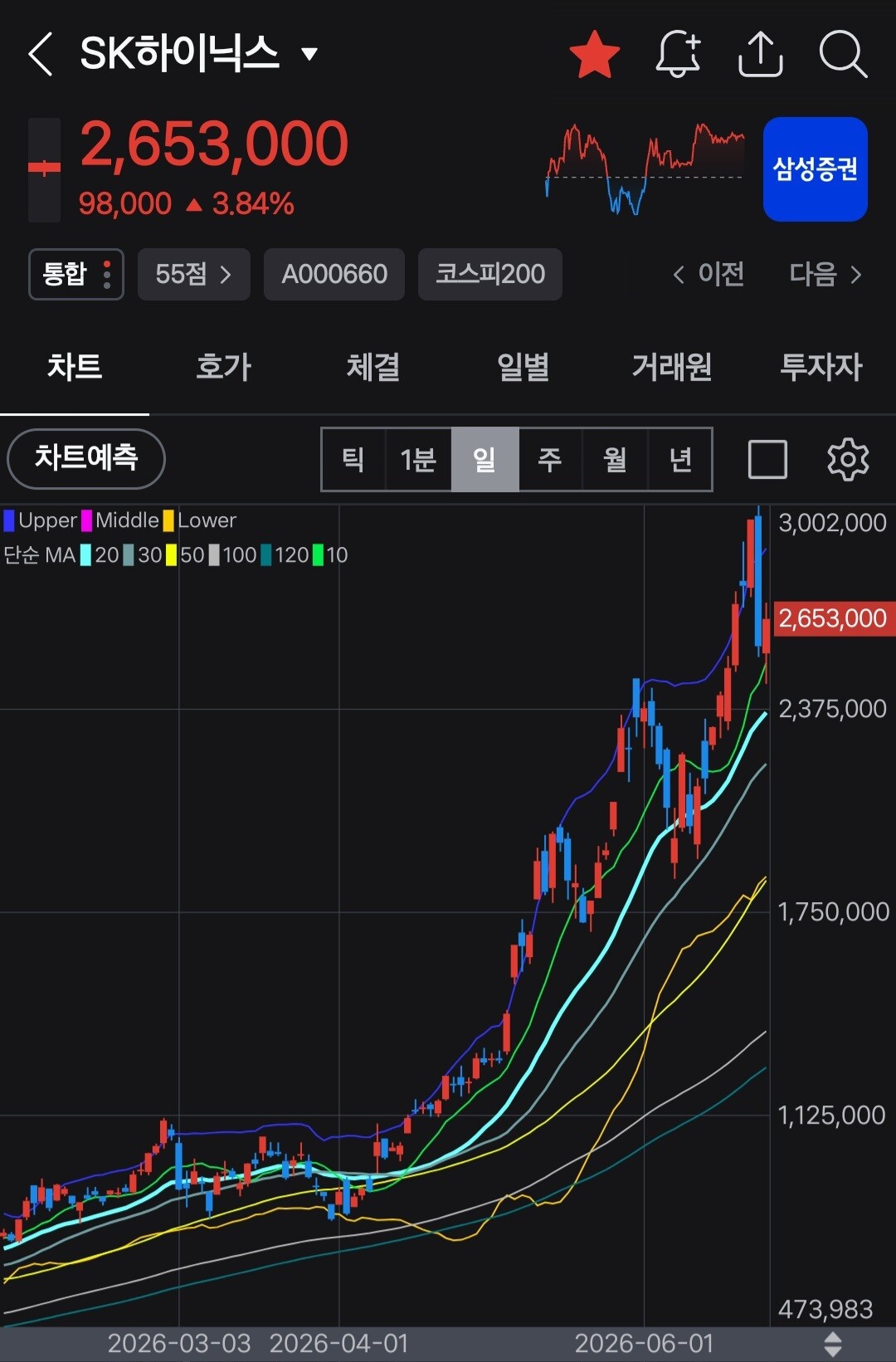Open the 통합 three-dot menu
Viewport: 896px width, 1362px height.
[107, 275]
